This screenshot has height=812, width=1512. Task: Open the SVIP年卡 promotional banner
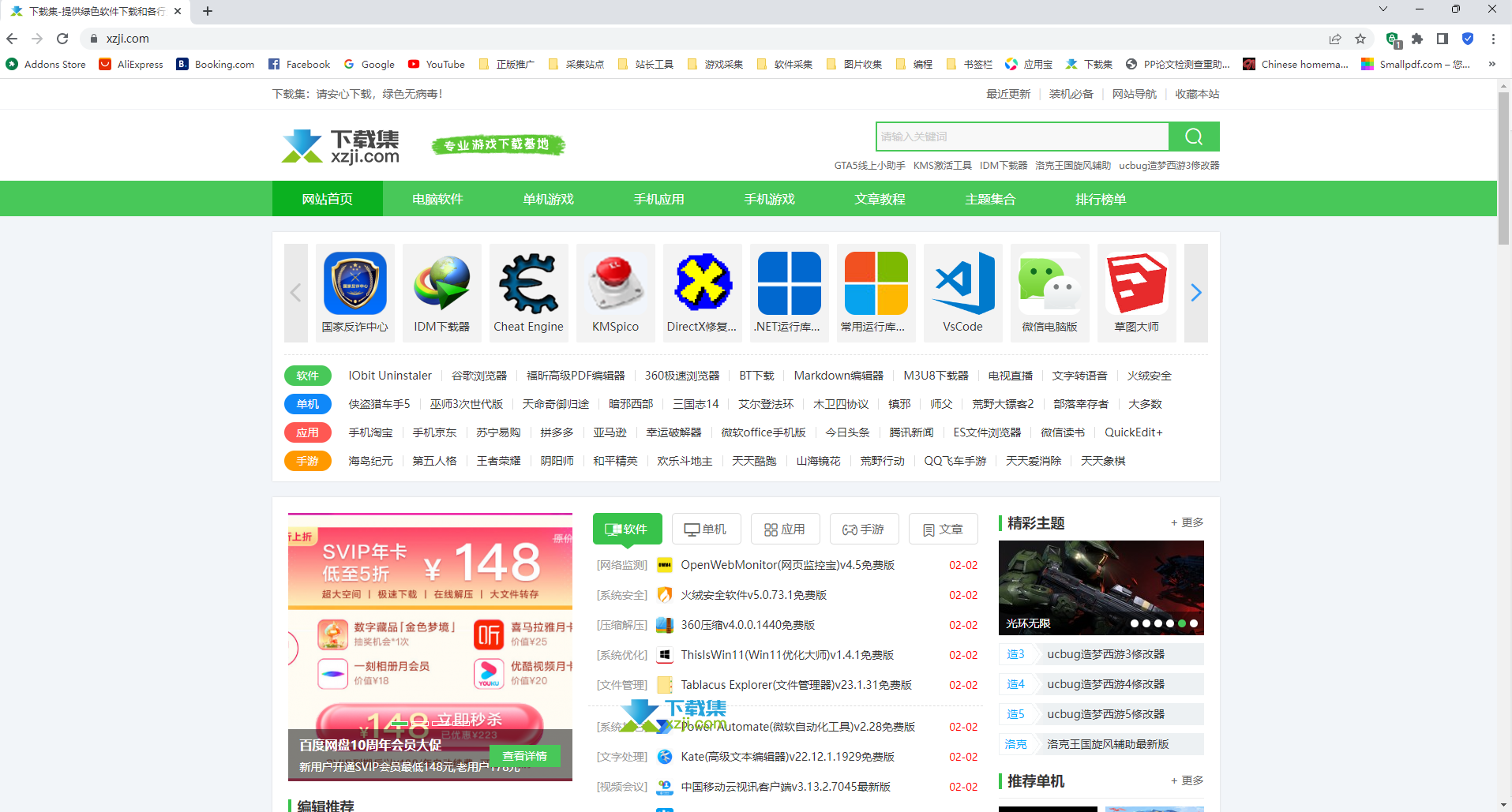[x=430, y=647]
